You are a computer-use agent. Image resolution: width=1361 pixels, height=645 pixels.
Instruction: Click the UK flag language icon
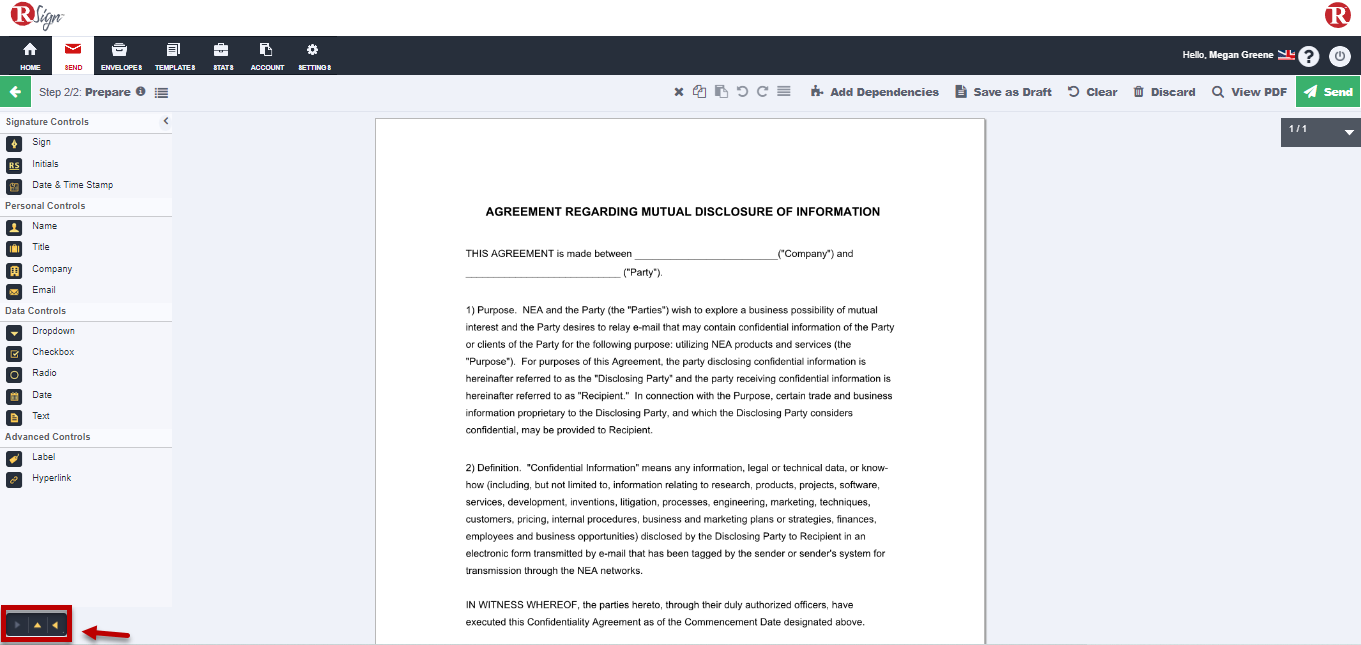point(1286,55)
